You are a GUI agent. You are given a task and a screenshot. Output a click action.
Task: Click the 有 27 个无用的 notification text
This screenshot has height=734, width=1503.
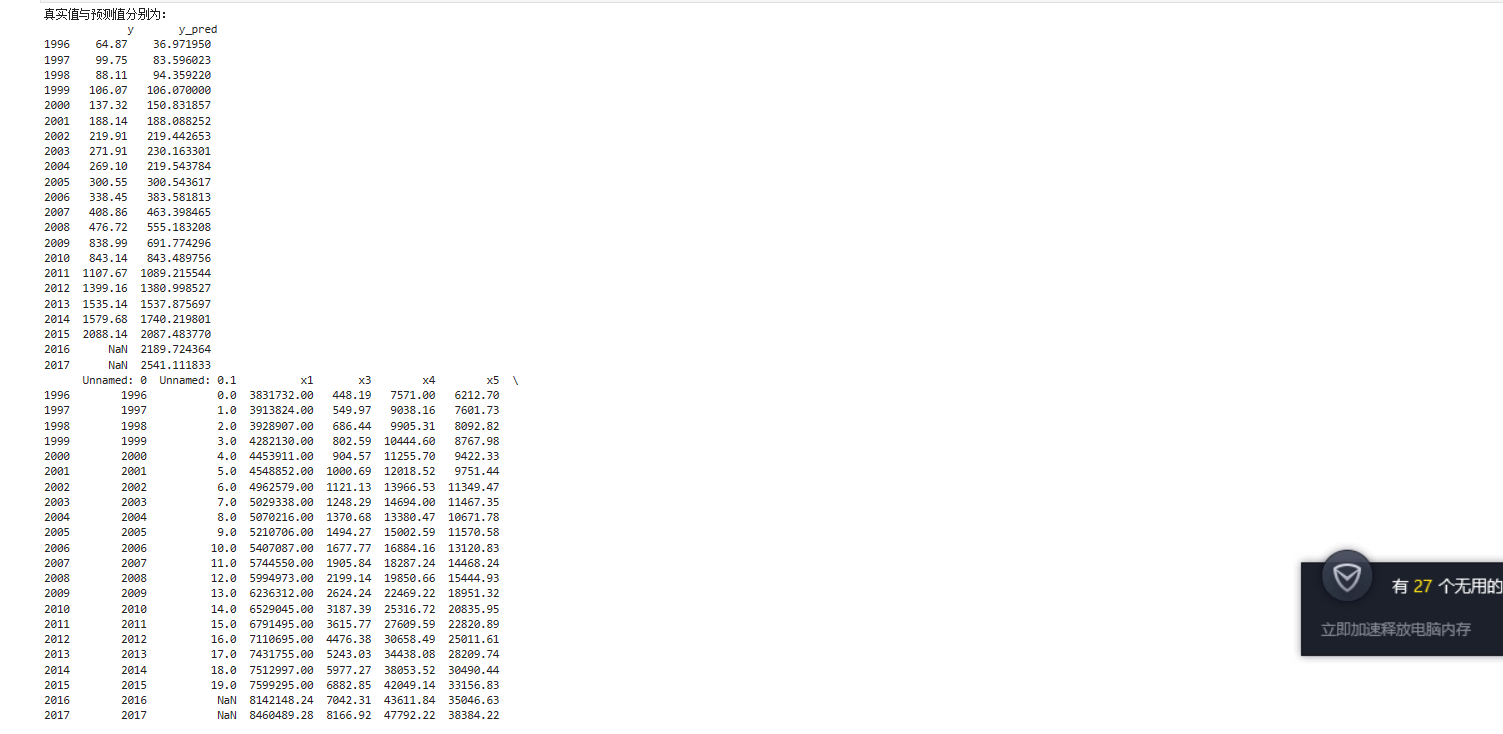coord(1447,587)
